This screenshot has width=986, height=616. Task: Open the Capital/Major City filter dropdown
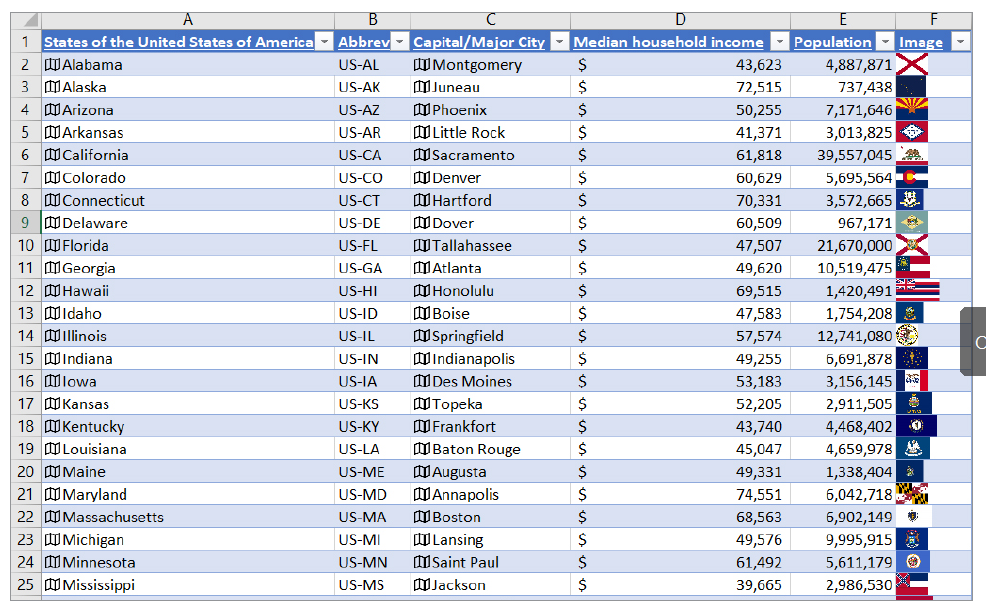[x=559, y=42]
